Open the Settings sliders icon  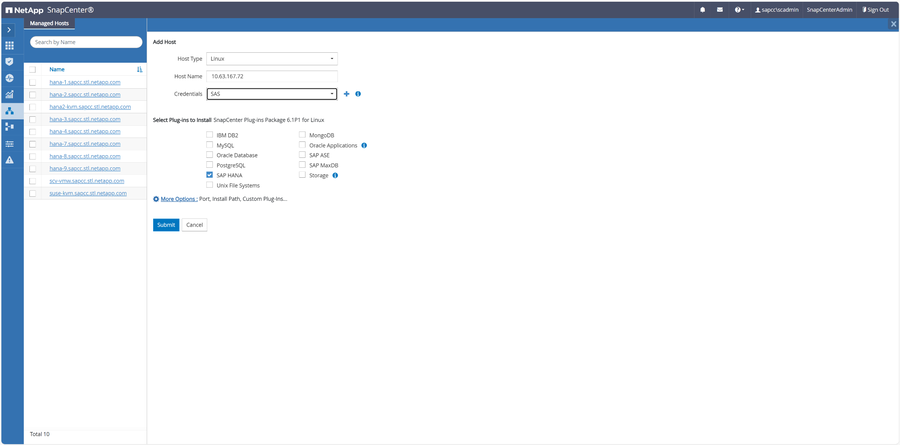click(x=9, y=144)
